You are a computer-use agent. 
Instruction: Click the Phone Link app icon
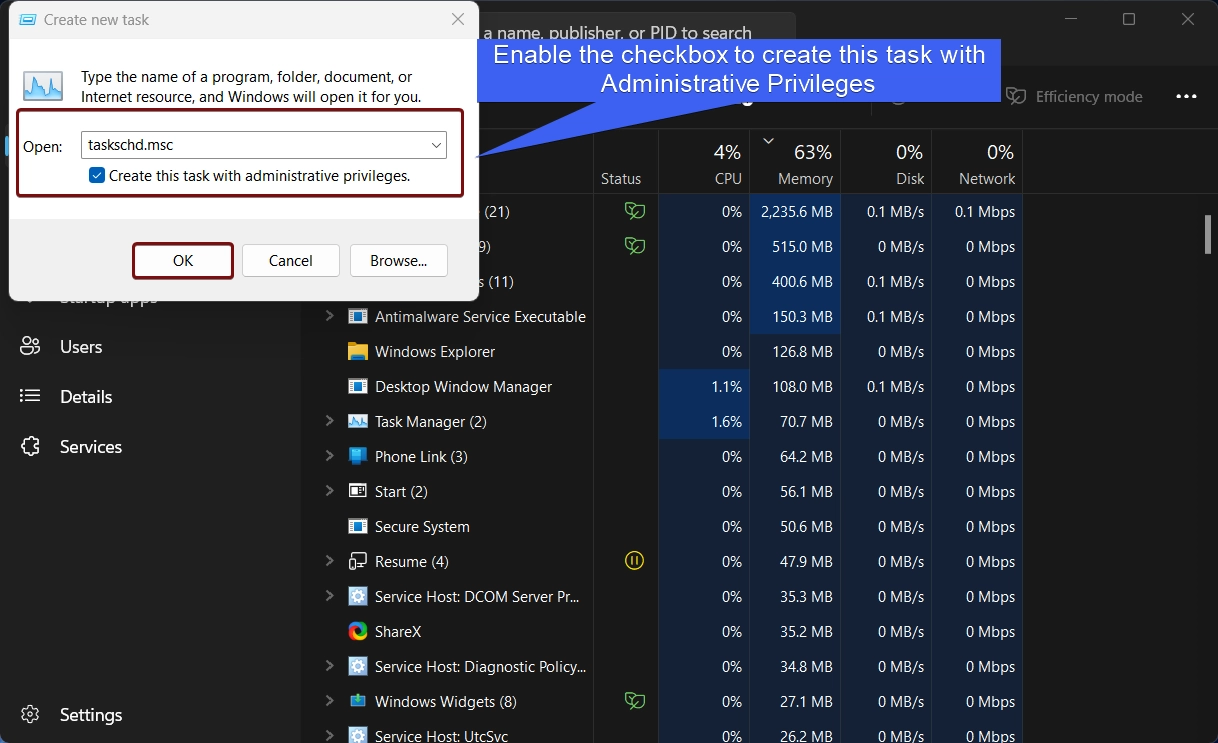click(358, 456)
